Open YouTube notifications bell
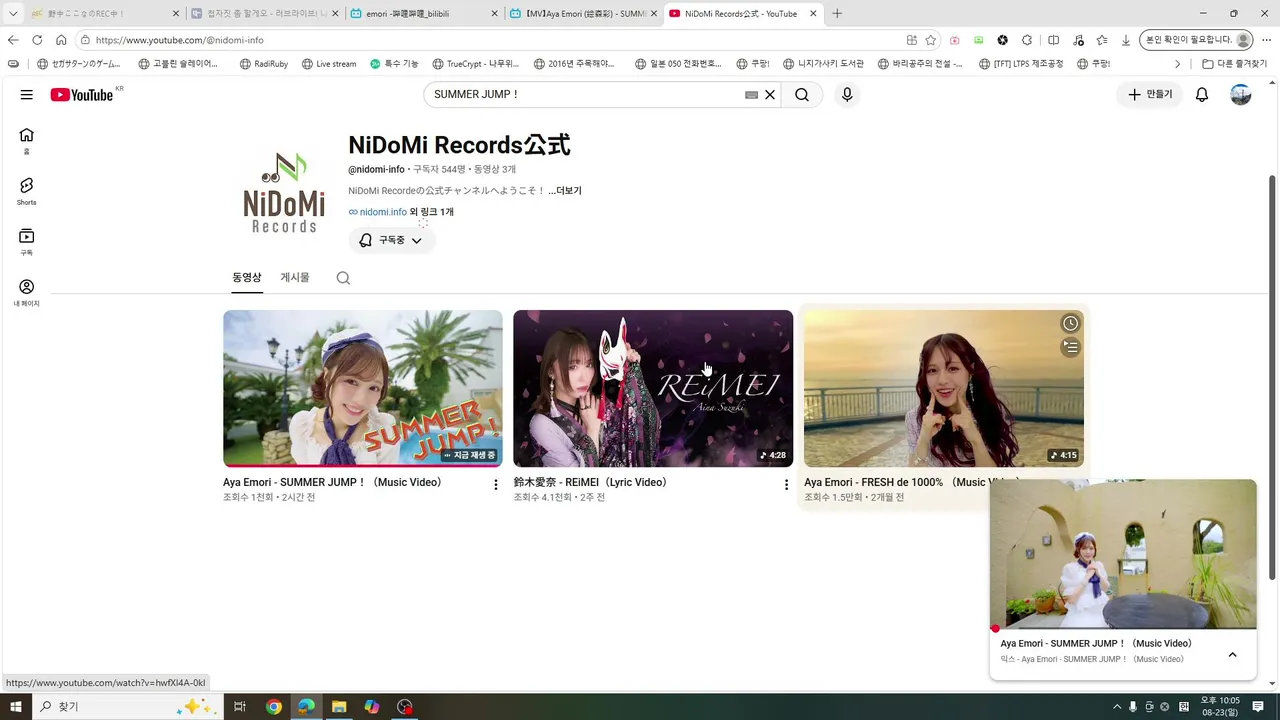The height and width of the screenshot is (720, 1280). tap(1202, 95)
